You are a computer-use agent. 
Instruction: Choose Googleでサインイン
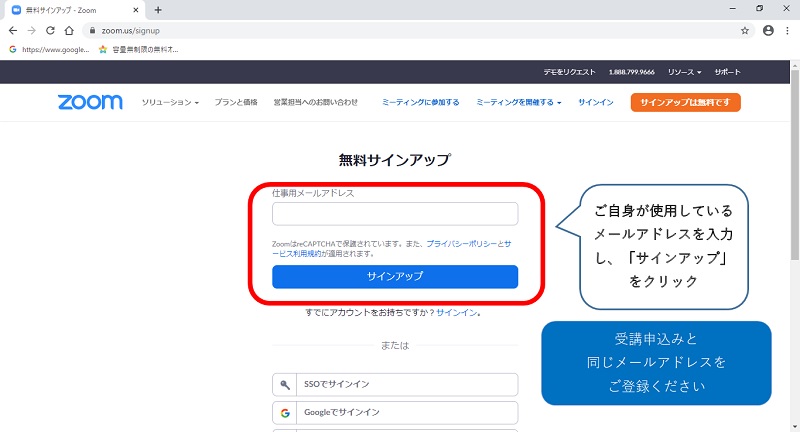pyautogui.click(x=395, y=413)
